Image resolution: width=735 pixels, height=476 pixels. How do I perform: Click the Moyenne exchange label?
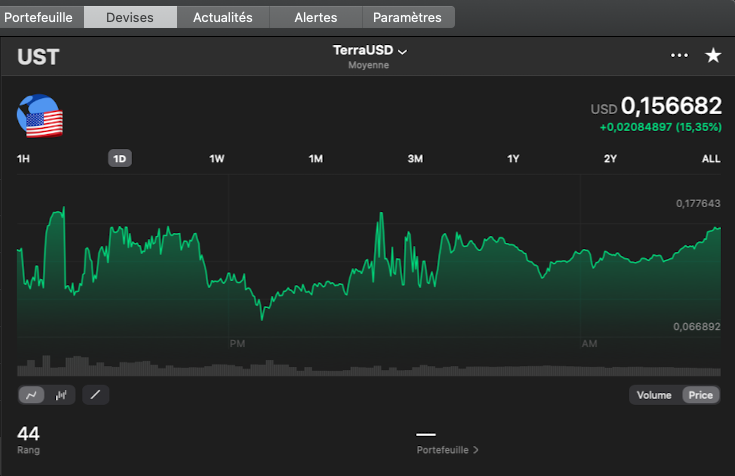(368, 65)
